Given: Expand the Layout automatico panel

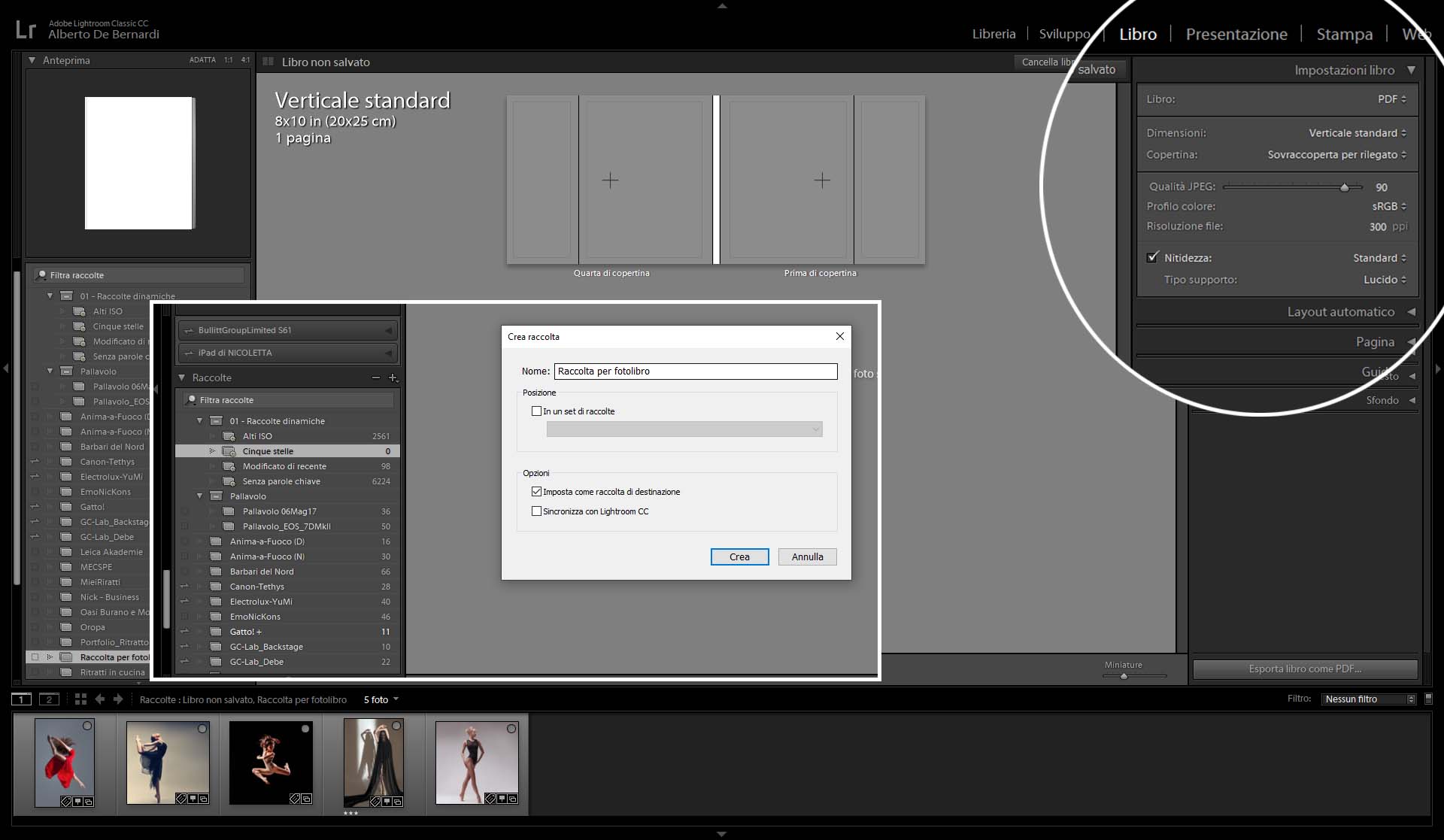Looking at the screenshot, I should pyautogui.click(x=1340, y=312).
